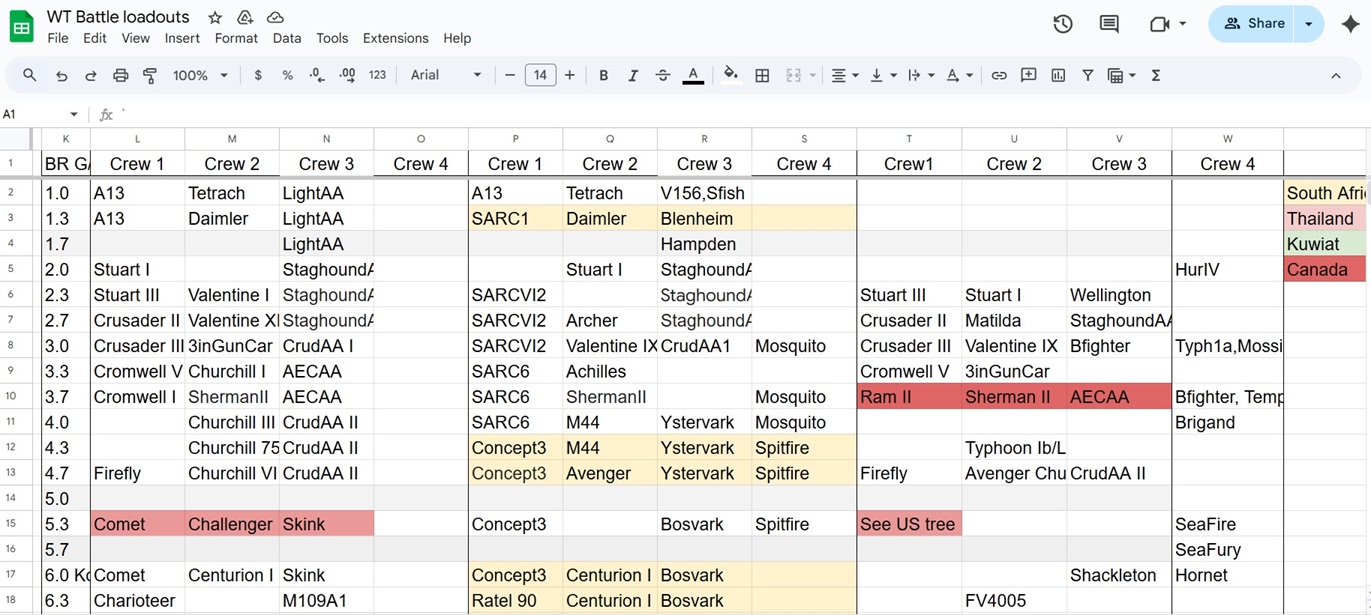Create a filter

click(1088, 75)
